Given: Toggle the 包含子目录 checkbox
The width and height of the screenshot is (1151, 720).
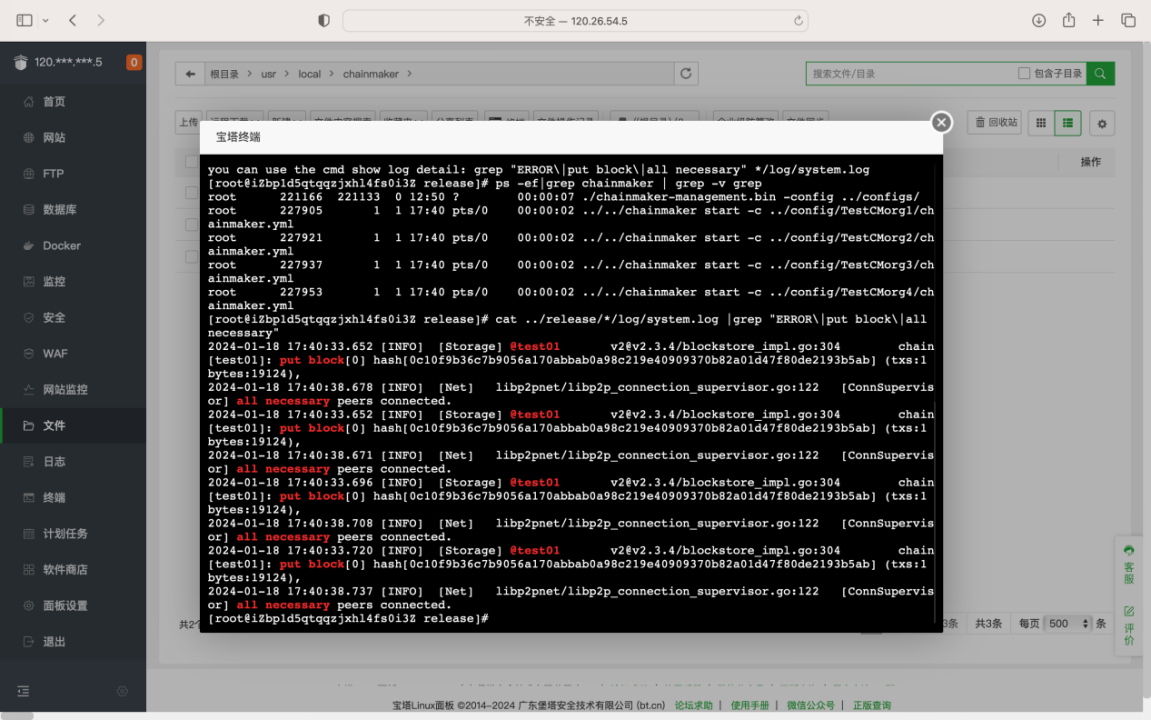Looking at the screenshot, I should tap(1023, 73).
